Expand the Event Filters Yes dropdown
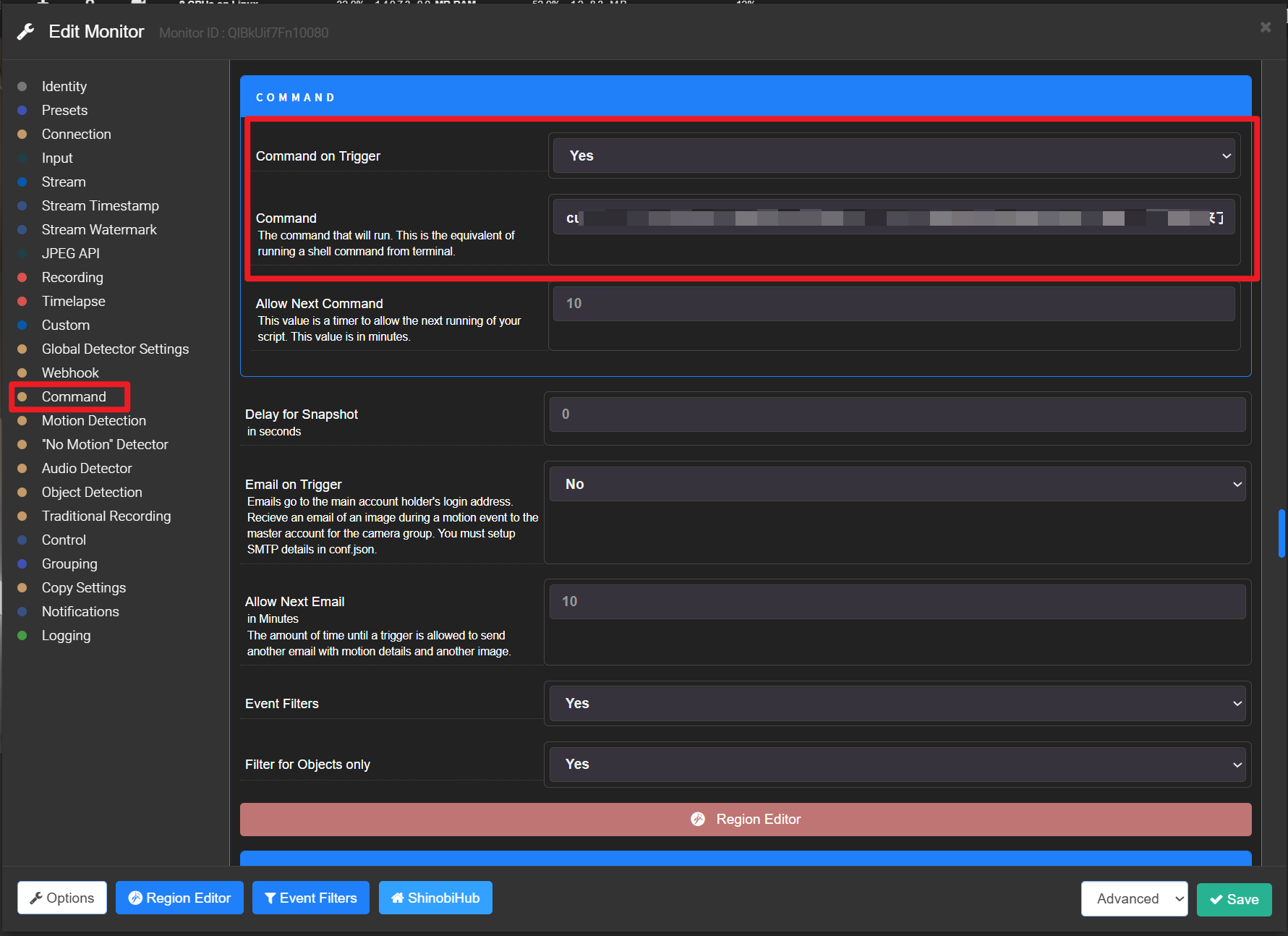 tap(897, 703)
